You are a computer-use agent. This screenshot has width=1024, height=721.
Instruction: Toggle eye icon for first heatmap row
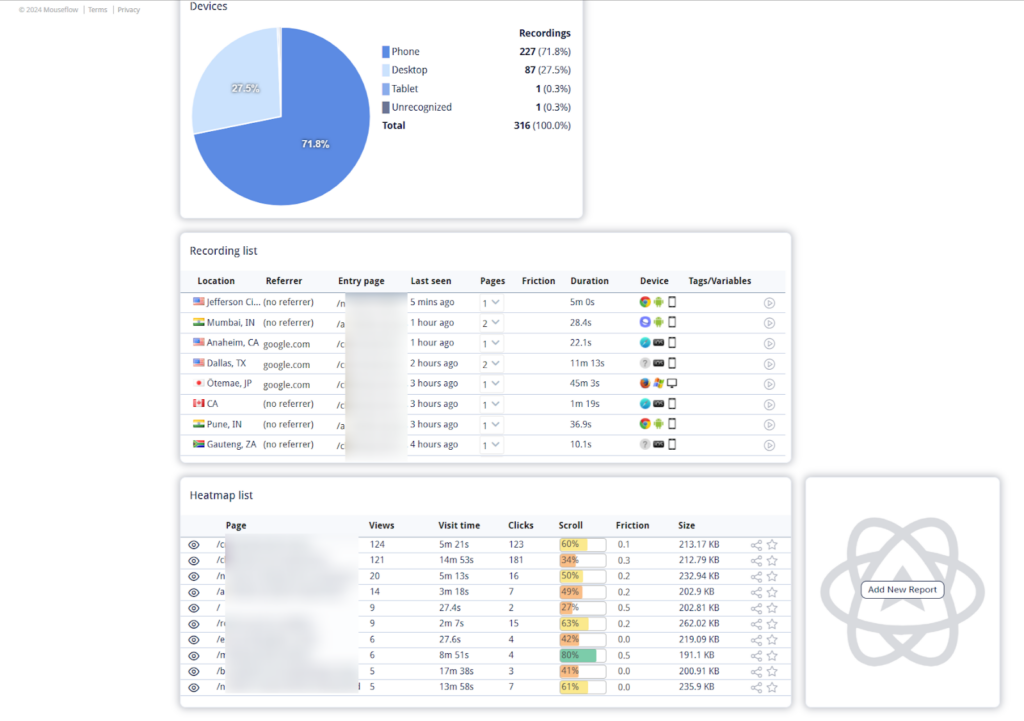coord(194,545)
